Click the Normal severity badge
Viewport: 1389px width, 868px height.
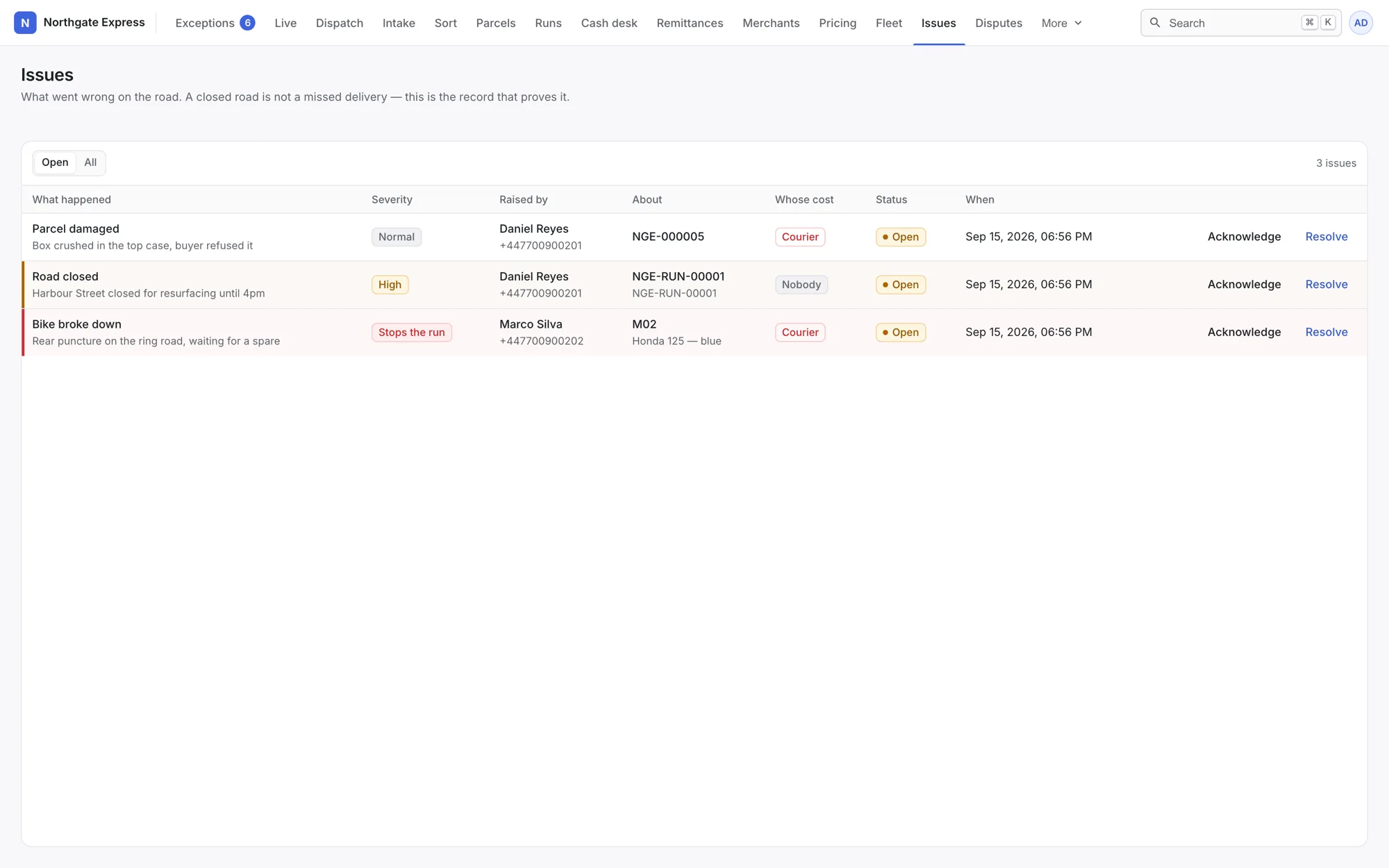point(397,237)
